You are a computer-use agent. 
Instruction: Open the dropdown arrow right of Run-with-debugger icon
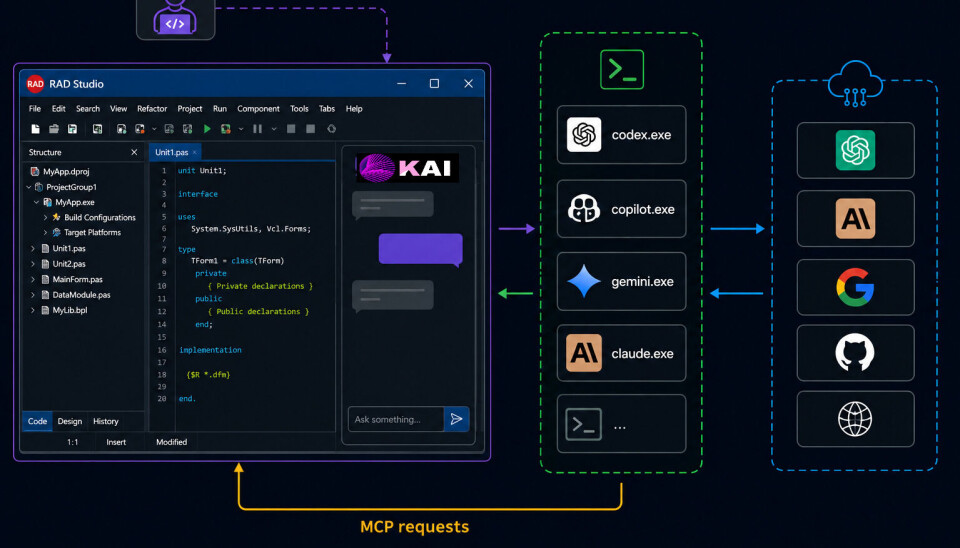pyautogui.click(x=241, y=129)
